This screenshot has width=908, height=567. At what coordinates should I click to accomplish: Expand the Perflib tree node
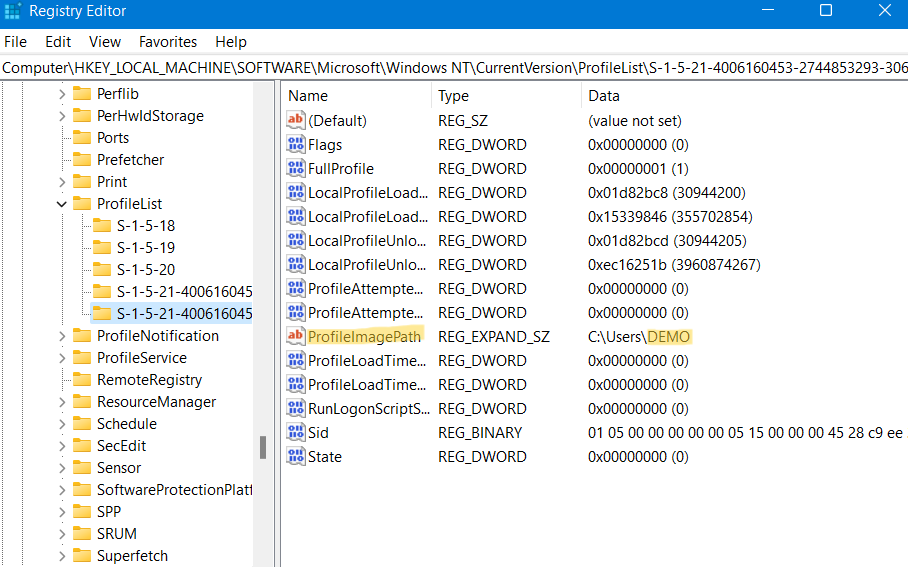pos(62,94)
